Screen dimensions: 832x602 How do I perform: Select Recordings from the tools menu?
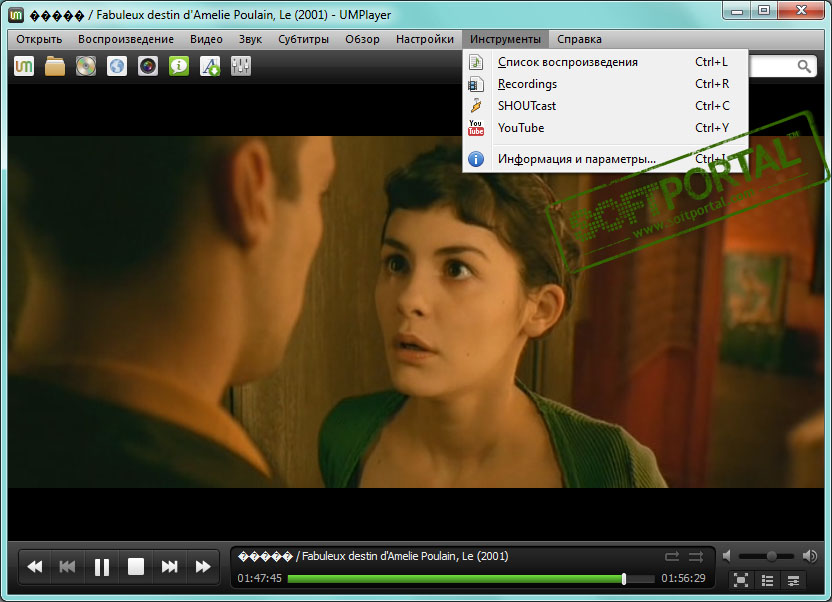click(x=605, y=84)
